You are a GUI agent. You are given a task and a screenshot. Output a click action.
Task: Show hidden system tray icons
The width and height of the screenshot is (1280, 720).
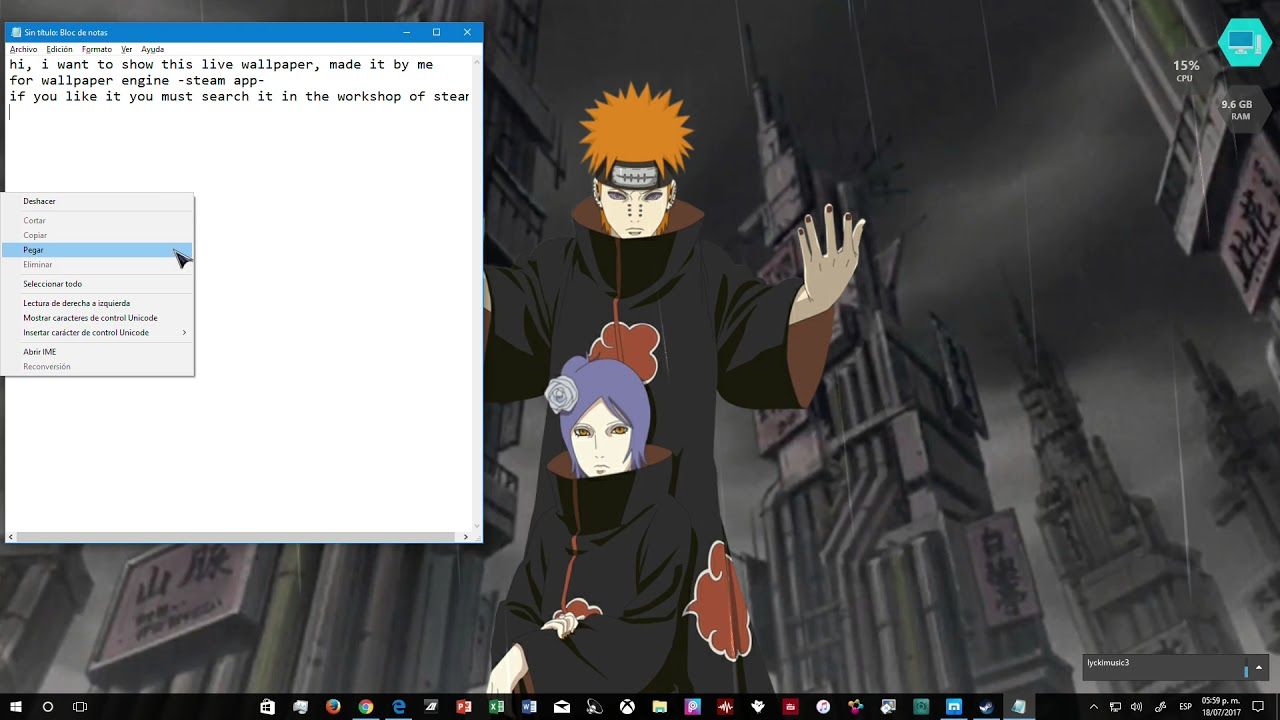tap(1094, 706)
